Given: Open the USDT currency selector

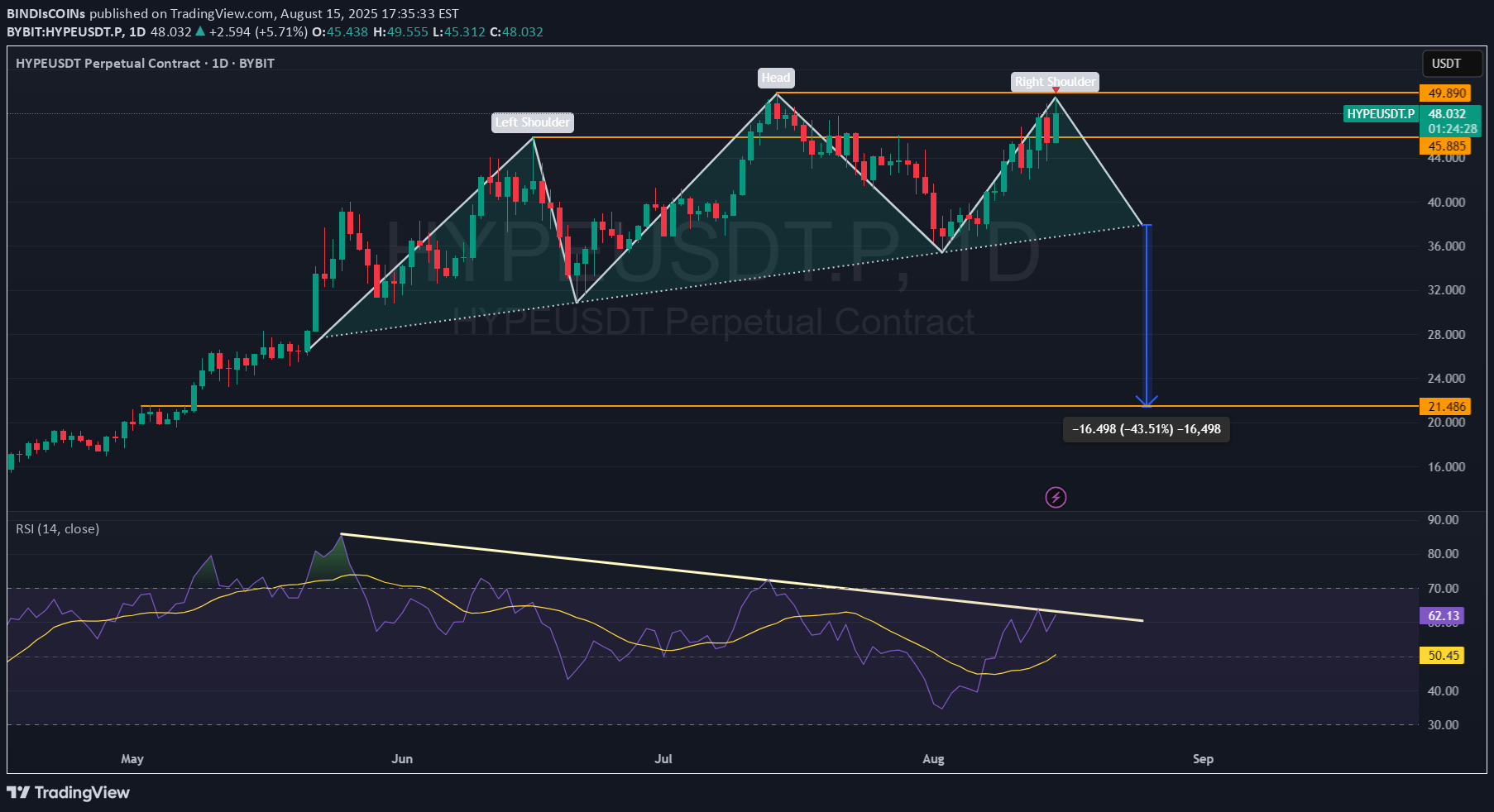Looking at the screenshot, I should [x=1446, y=64].
